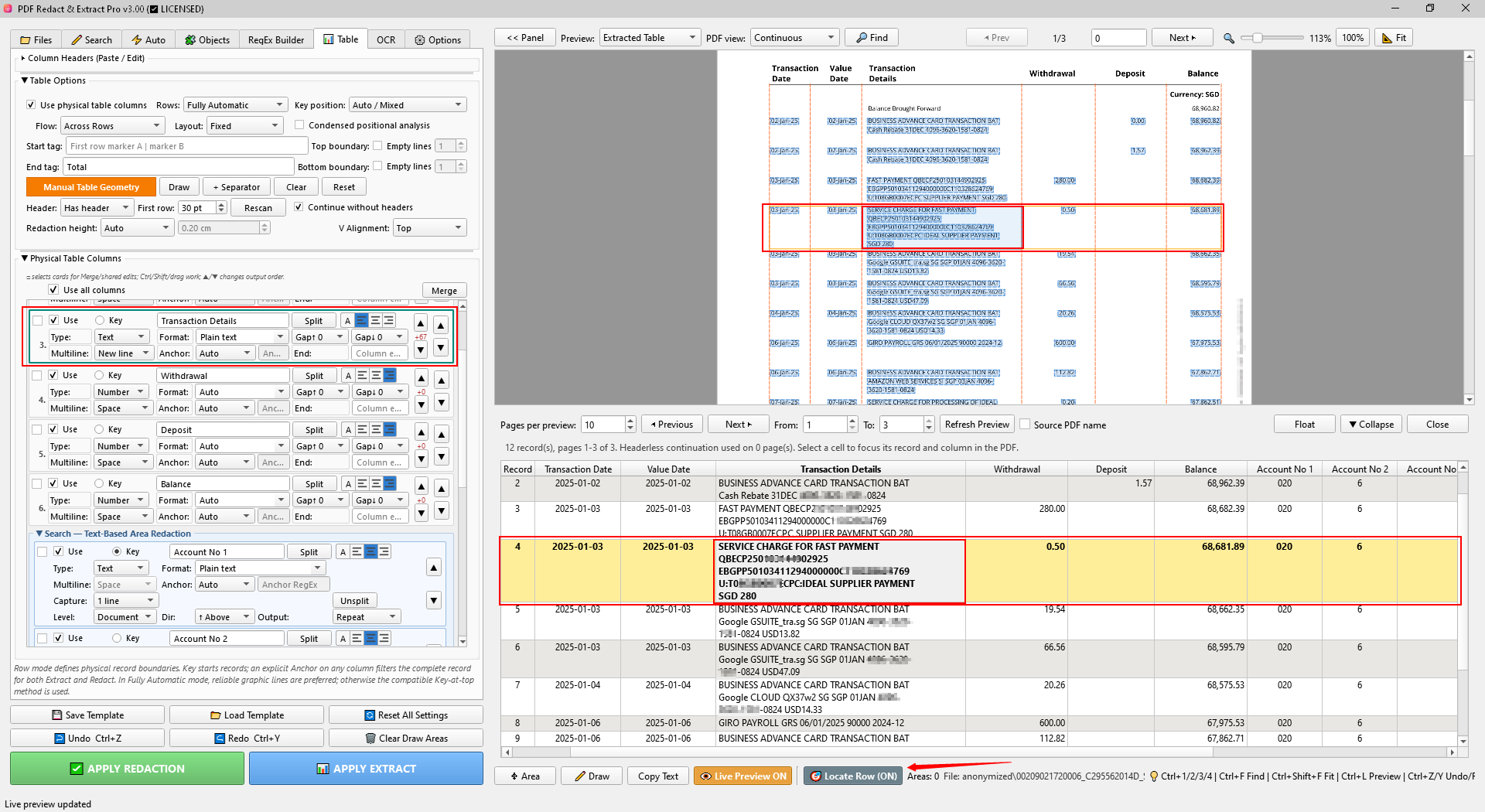The height and width of the screenshot is (812, 1485).
Task: Right-align the Transaction Details column
Action: pyautogui.click(x=389, y=320)
